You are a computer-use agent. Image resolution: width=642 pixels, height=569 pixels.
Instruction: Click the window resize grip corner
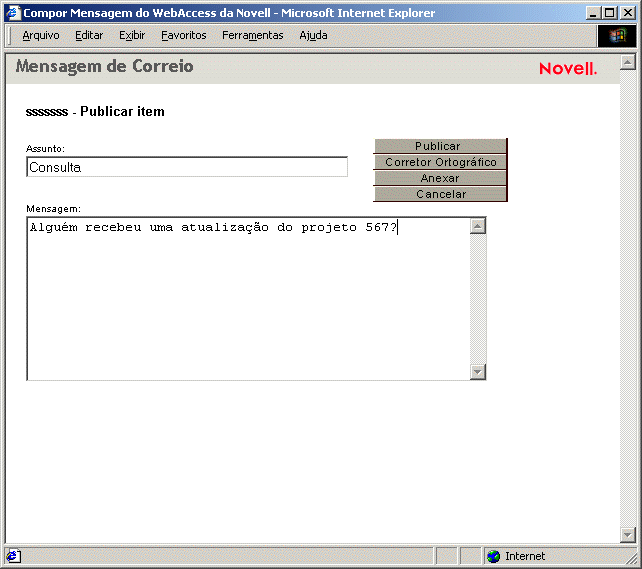(631, 558)
